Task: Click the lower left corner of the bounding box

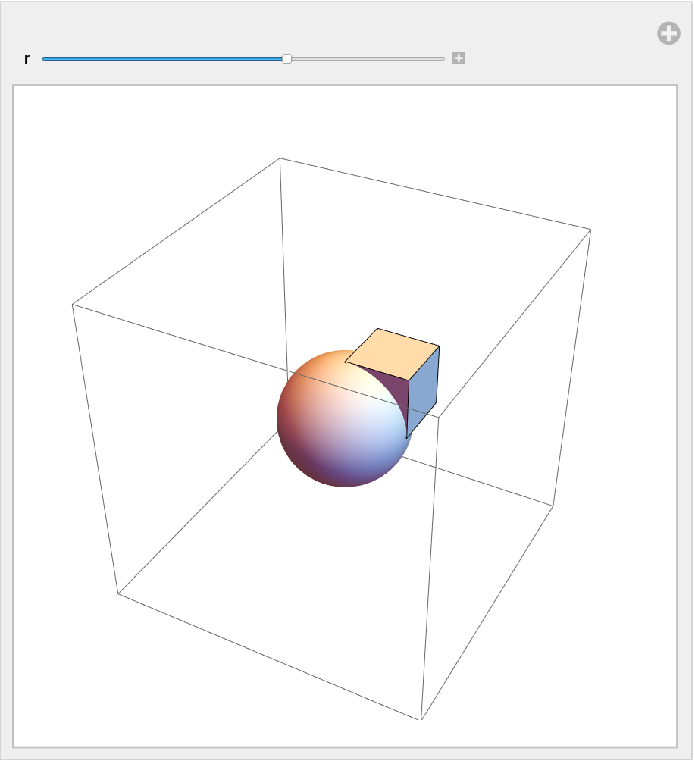Action: click(118, 594)
